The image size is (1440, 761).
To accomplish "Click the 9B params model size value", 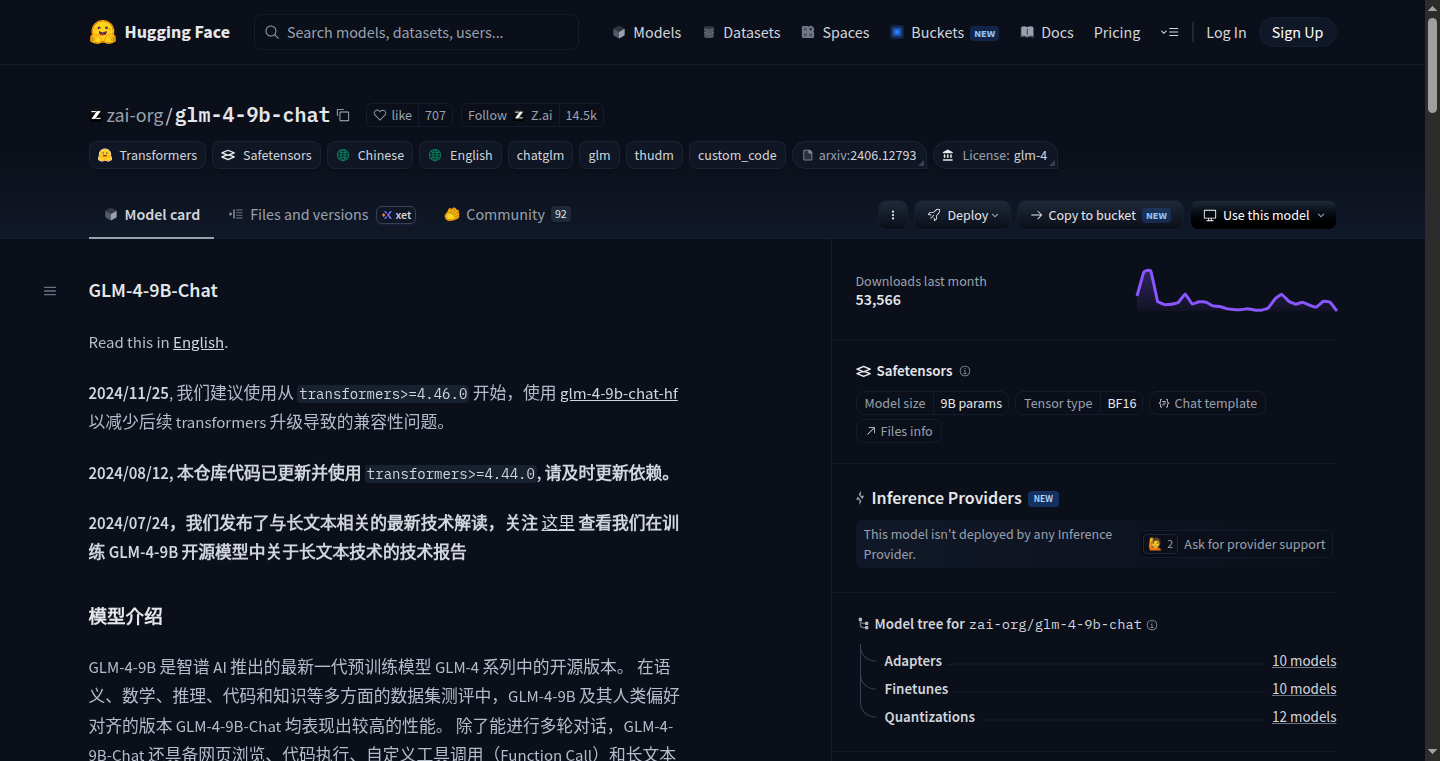I will 971,403.
